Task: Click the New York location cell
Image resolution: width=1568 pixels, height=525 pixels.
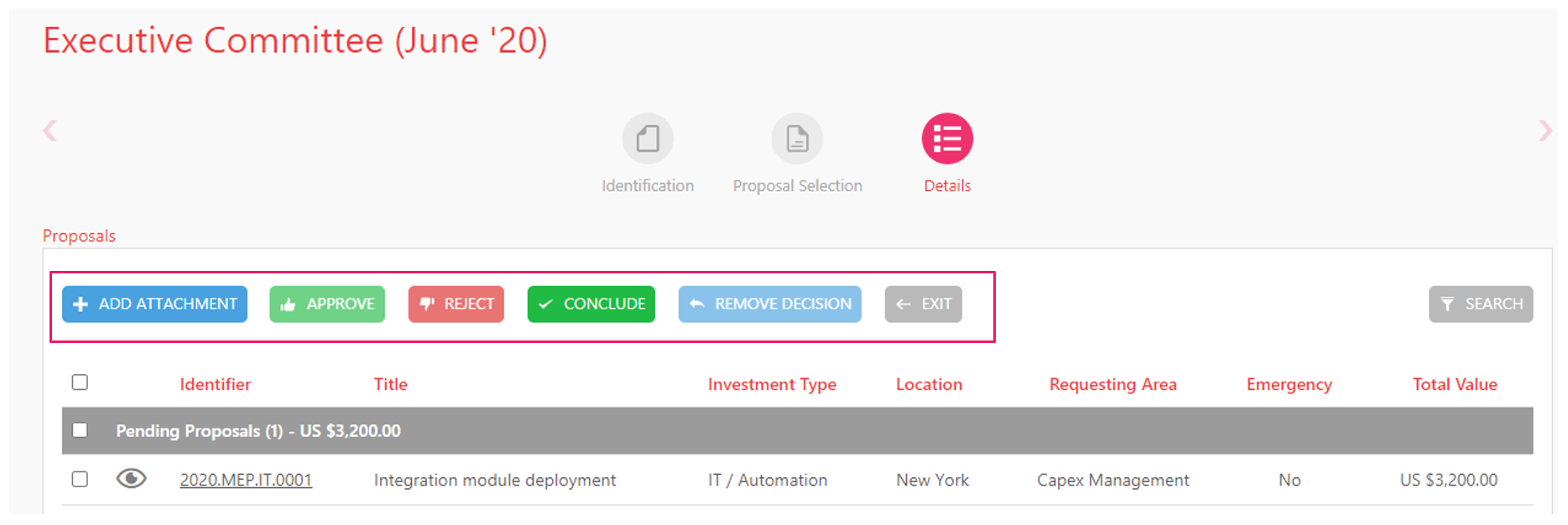Action: (932, 480)
